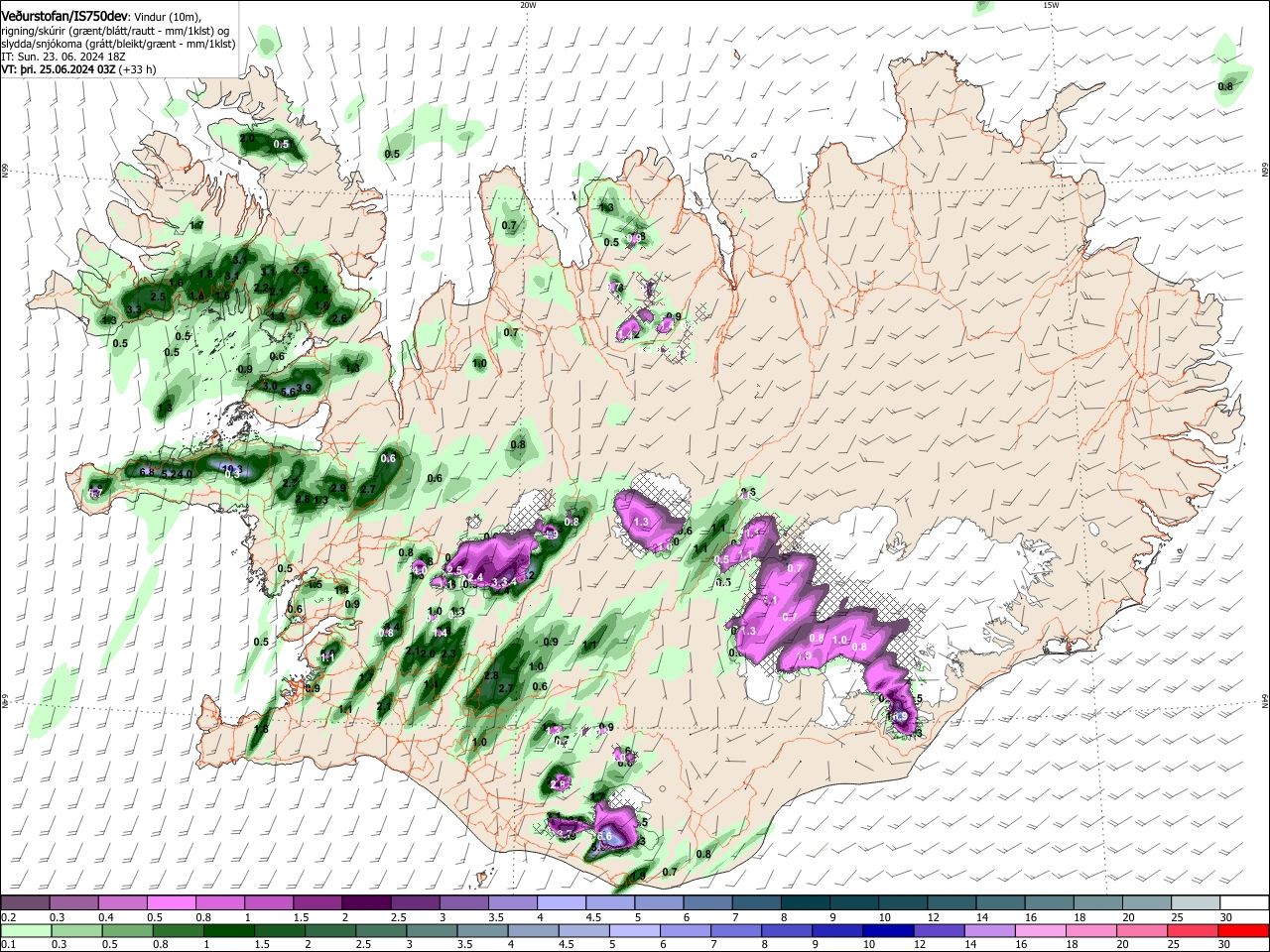Click the 20W longitude label
This screenshot has height=952, width=1270.
click(x=528, y=5)
